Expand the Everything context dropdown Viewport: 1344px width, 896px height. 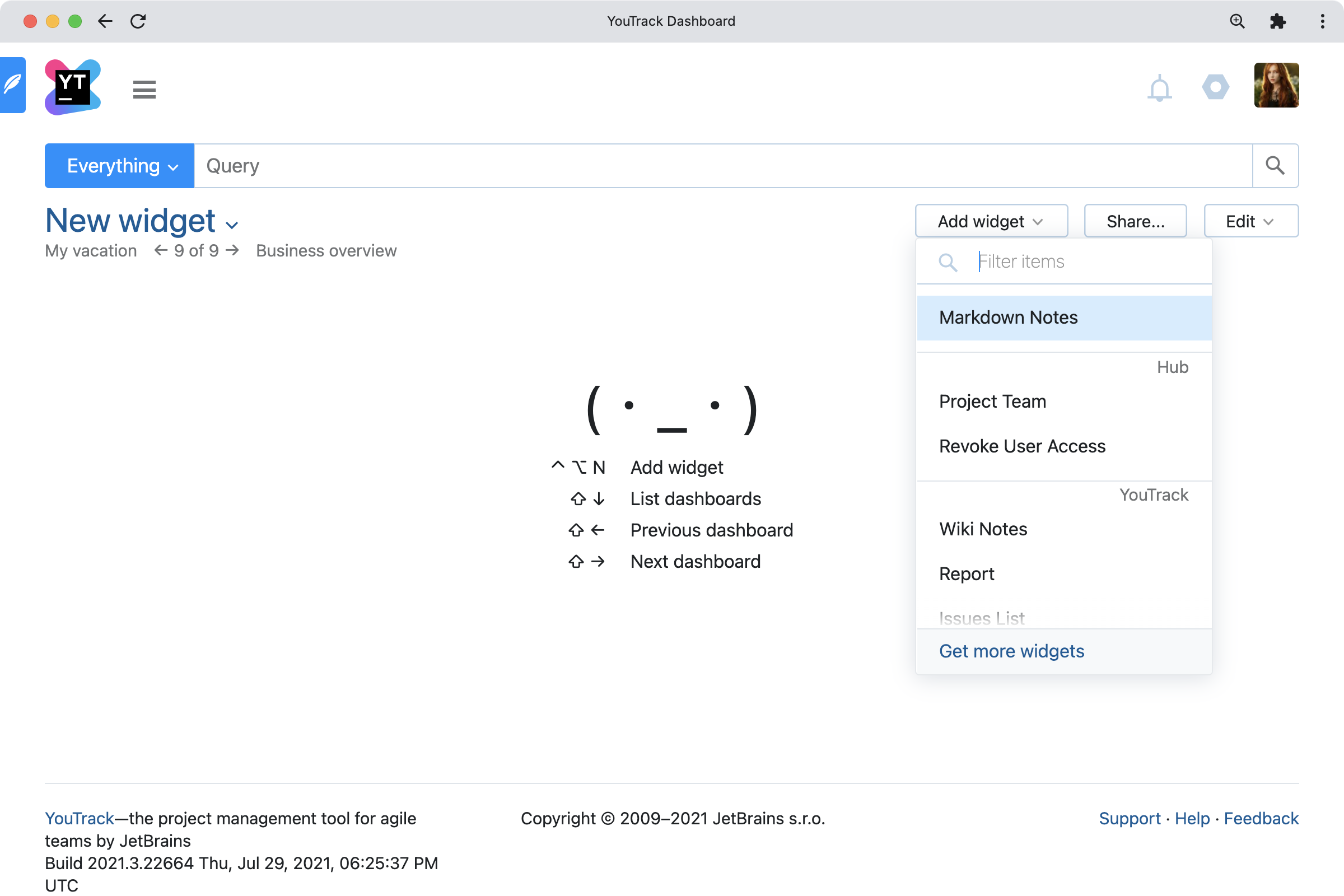point(119,166)
